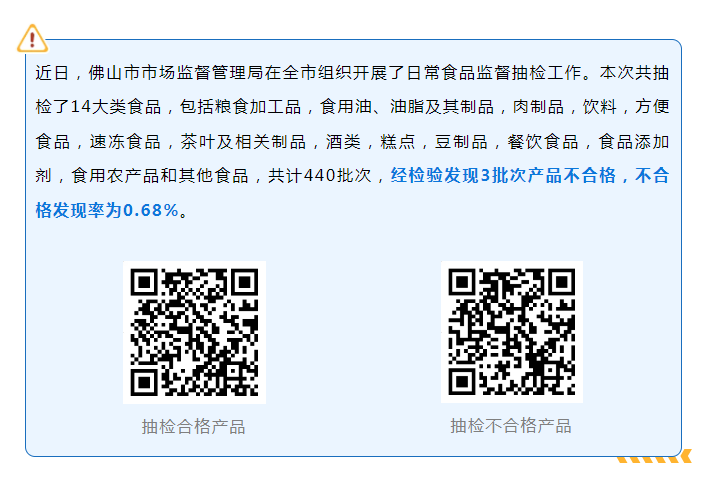Click the top-left finder square of the 抽检合格产品 QR code
Screen dimensions: 716x482
144,282
